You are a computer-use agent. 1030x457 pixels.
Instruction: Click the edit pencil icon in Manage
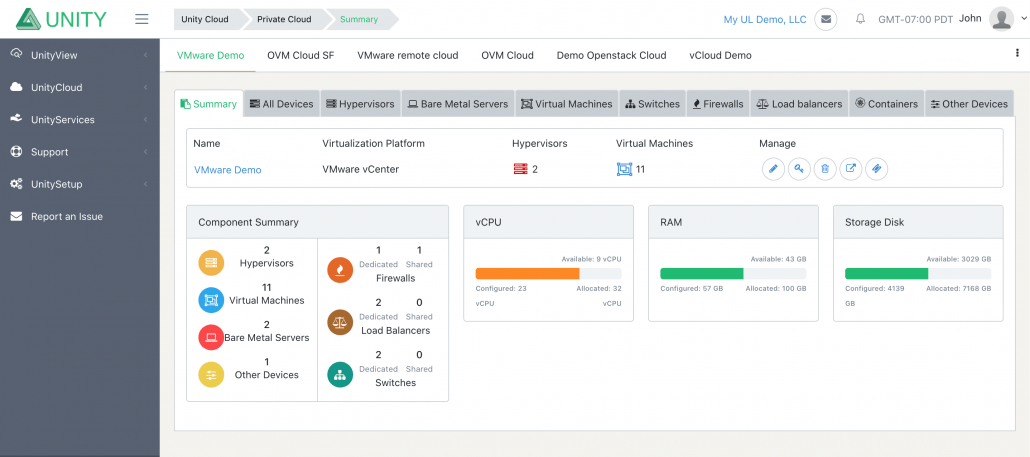pos(773,169)
